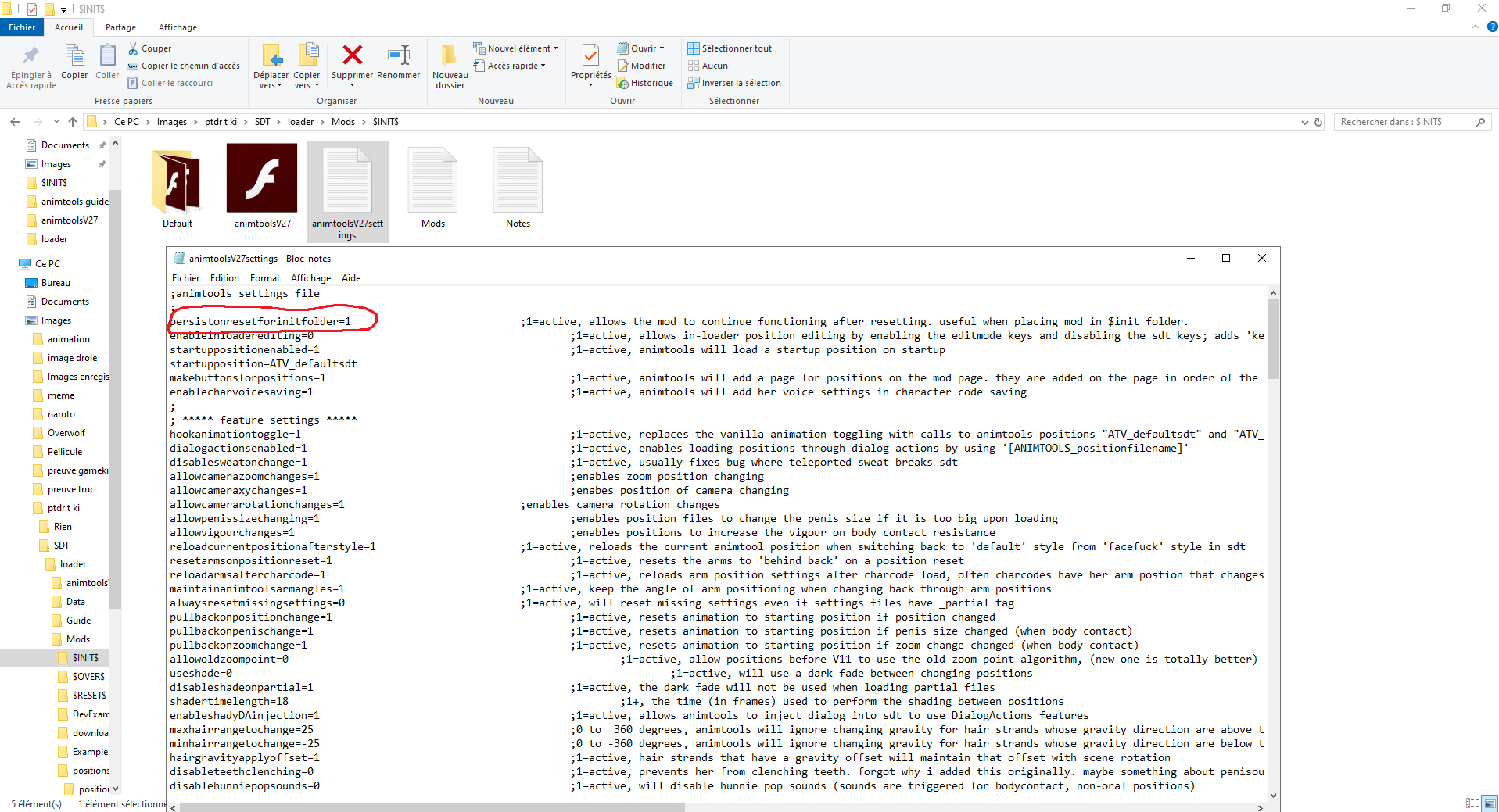Click the Couper scissors button
1499x812 pixels.
(x=149, y=48)
